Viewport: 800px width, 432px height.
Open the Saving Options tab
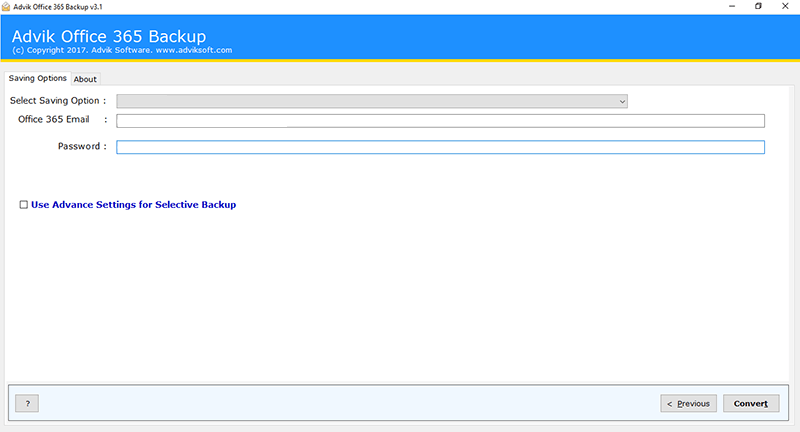pyautogui.click(x=38, y=79)
